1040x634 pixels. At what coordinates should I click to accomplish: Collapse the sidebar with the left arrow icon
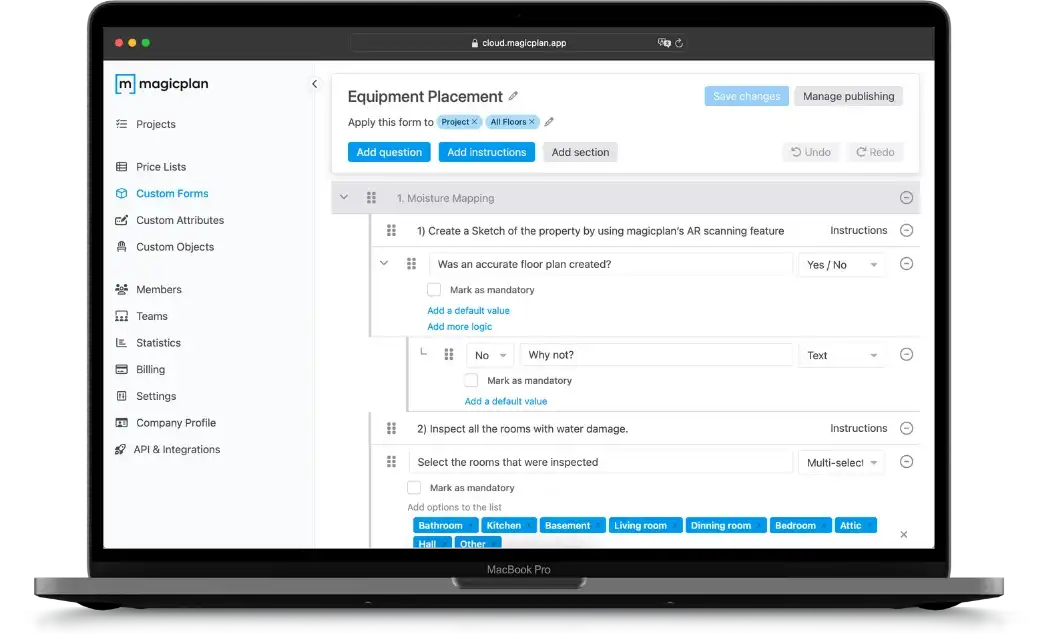tap(314, 84)
